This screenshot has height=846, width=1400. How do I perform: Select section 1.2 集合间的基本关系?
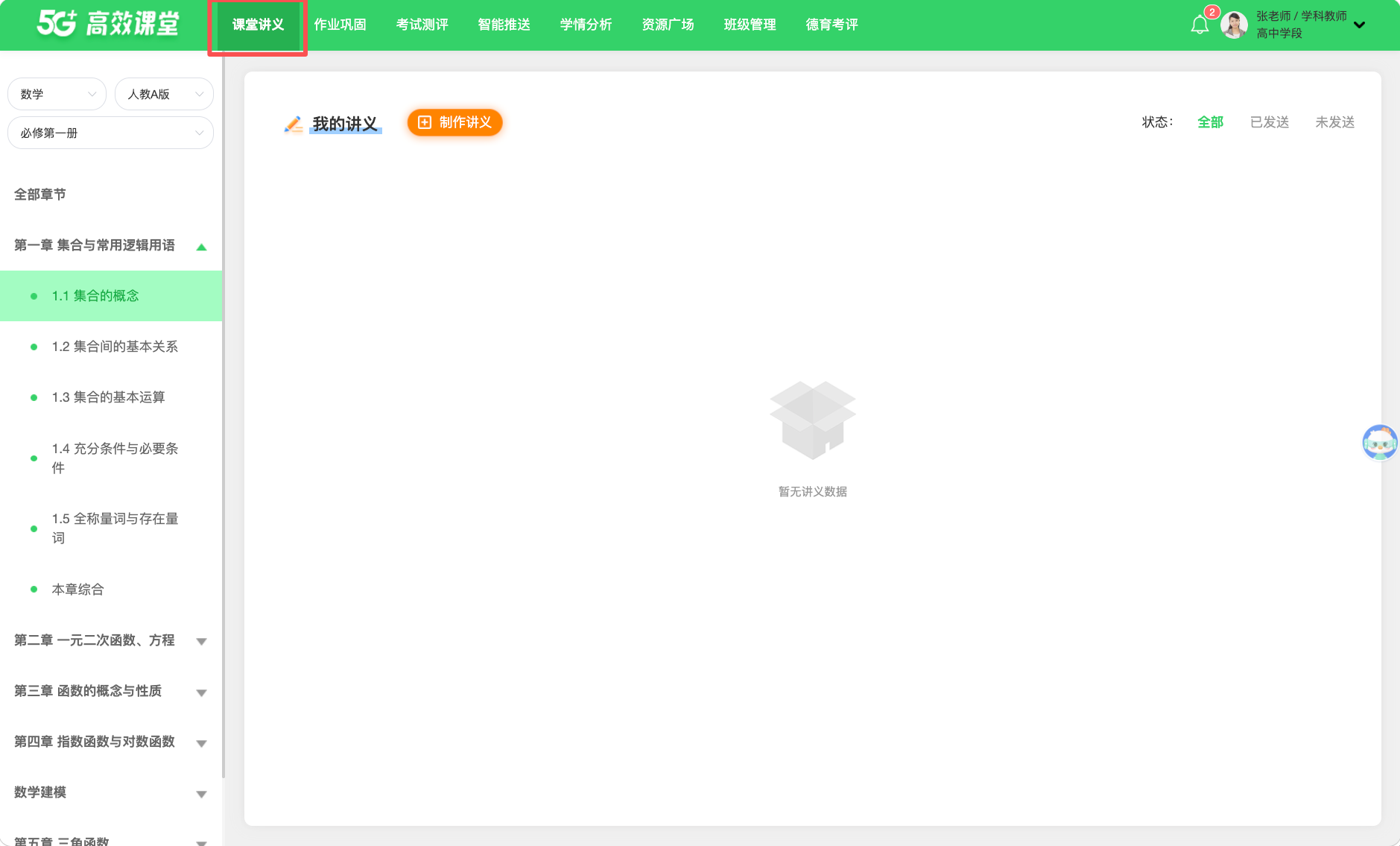110,347
